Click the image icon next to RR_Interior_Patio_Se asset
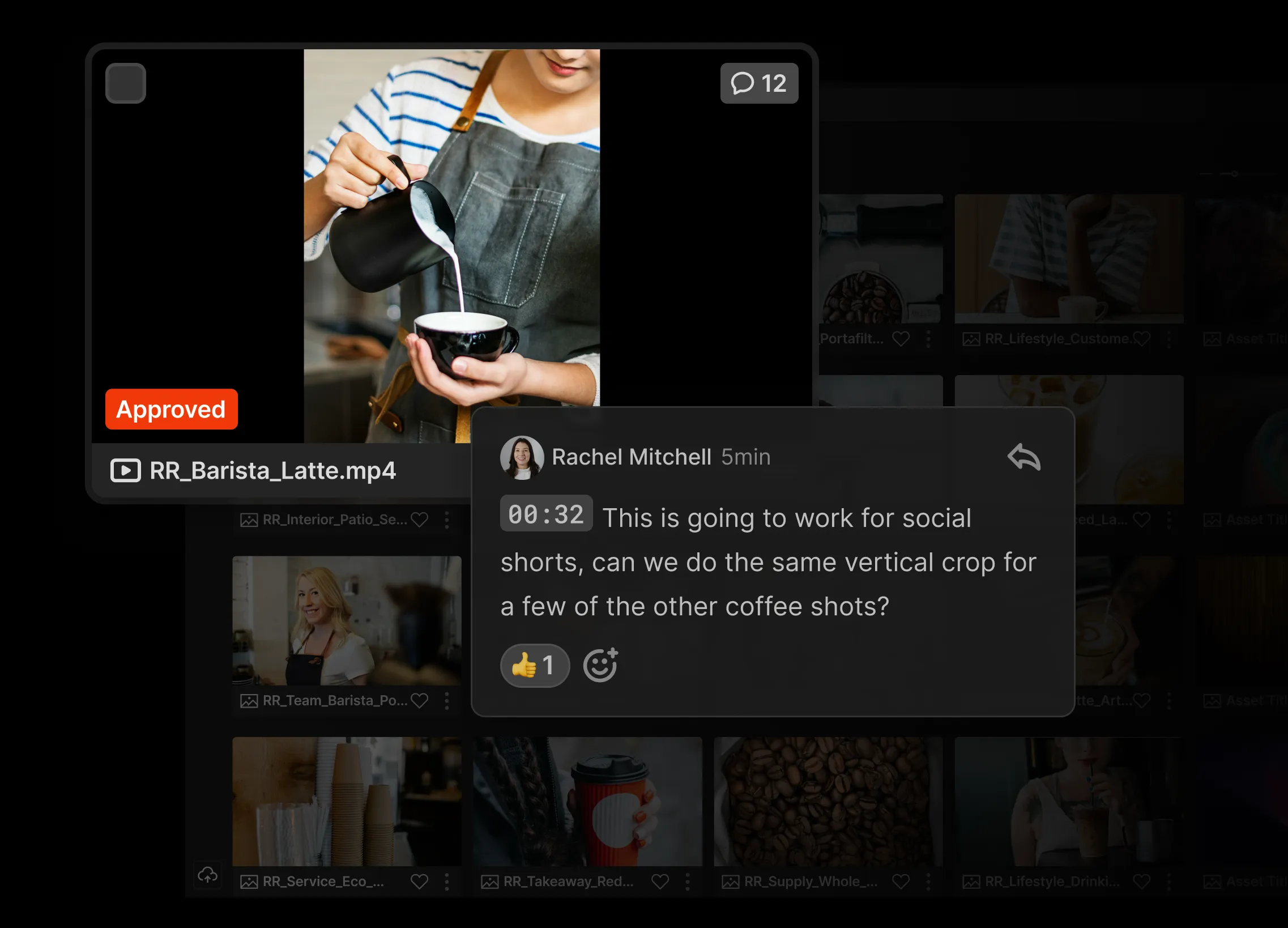The width and height of the screenshot is (1288, 928). (249, 519)
